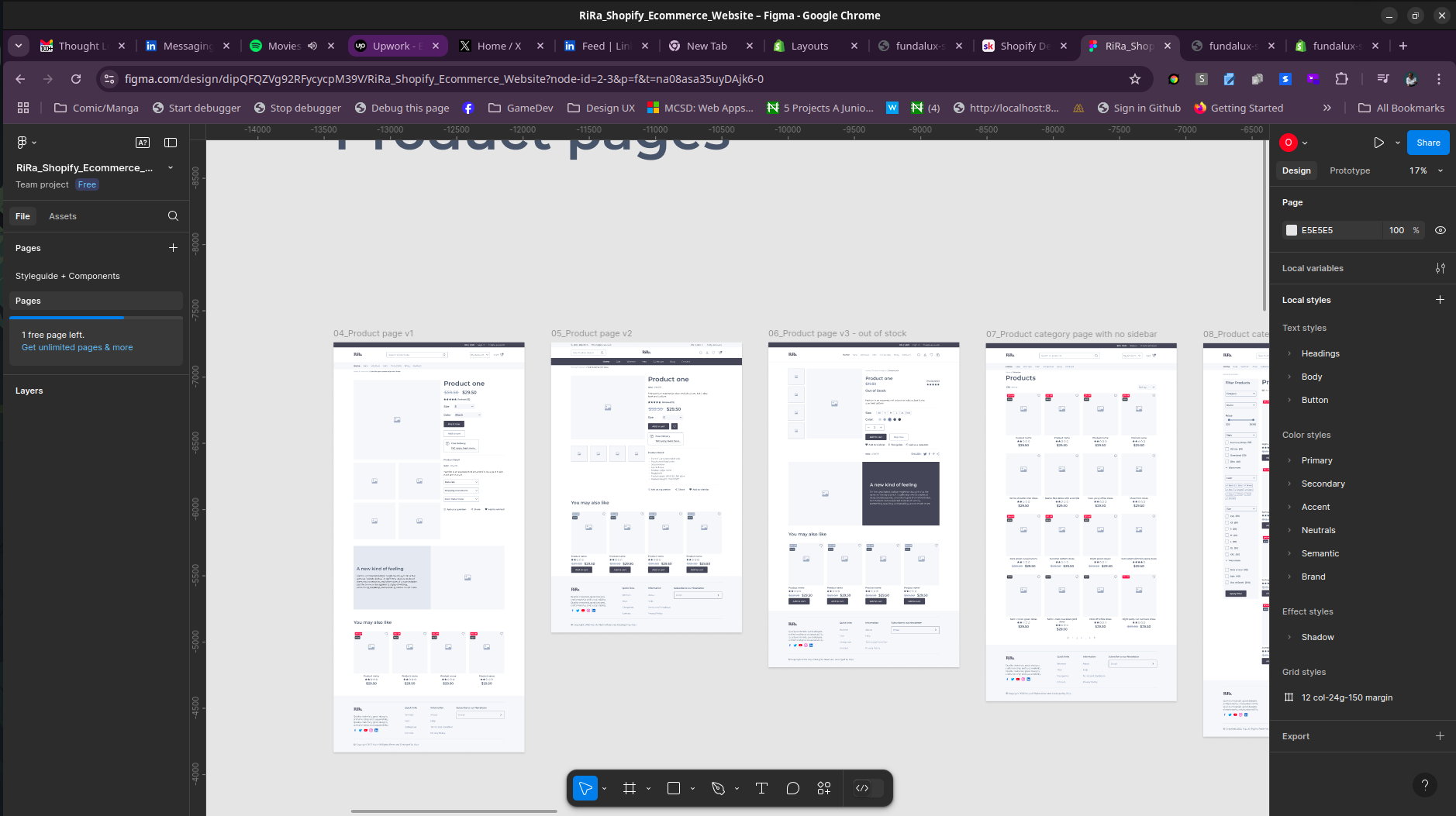The image size is (1456, 816).
Task: Click the 04_Product page v1 frame thumbnail
Action: coord(429,547)
